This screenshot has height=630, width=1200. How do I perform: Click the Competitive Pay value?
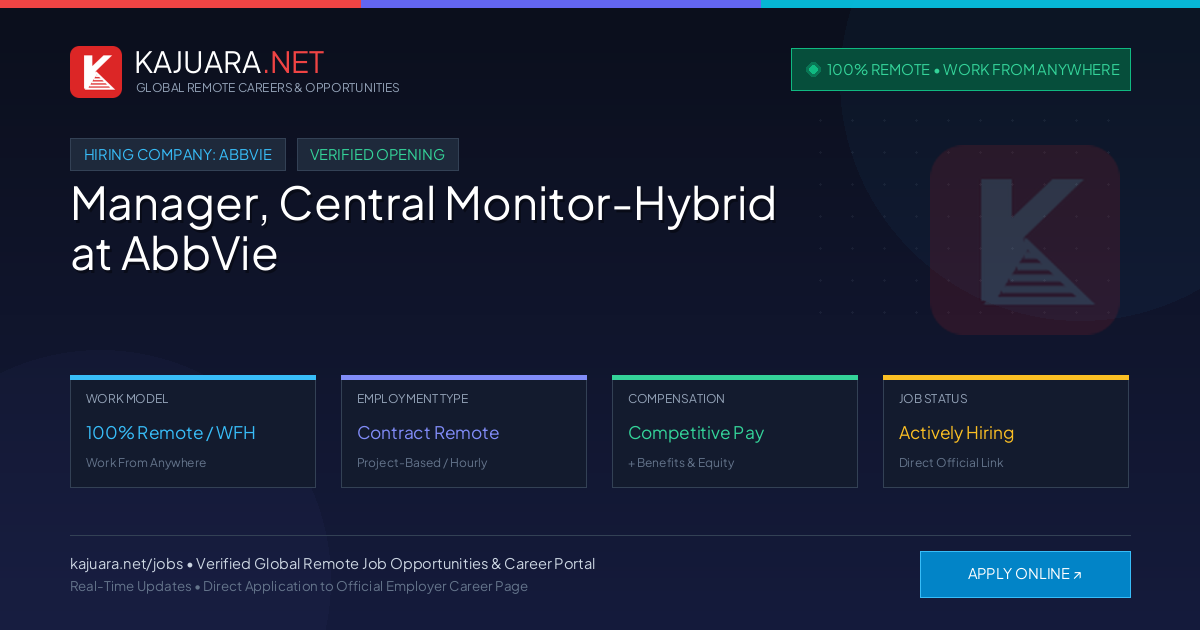coord(696,433)
